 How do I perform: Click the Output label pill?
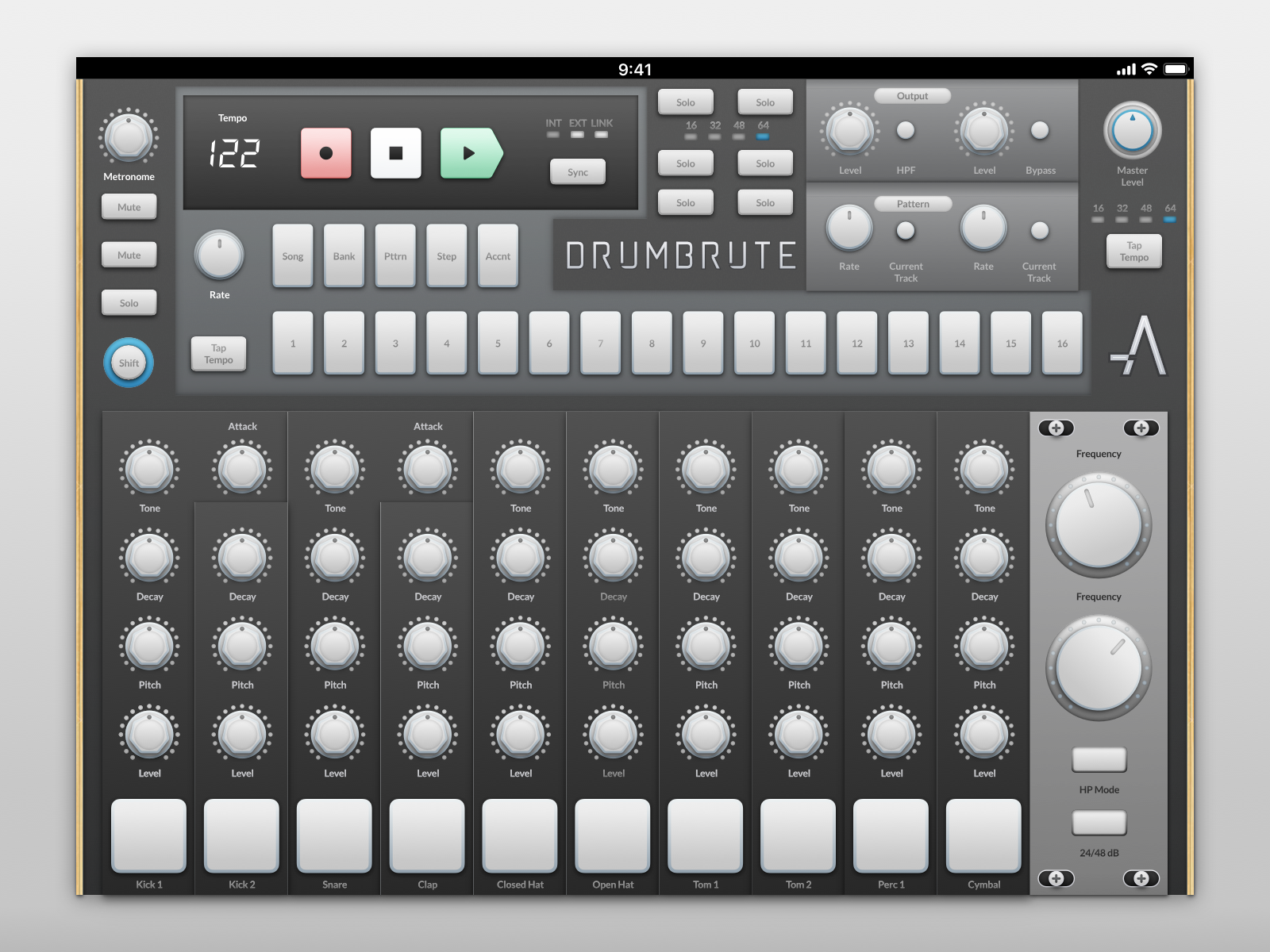coord(913,96)
